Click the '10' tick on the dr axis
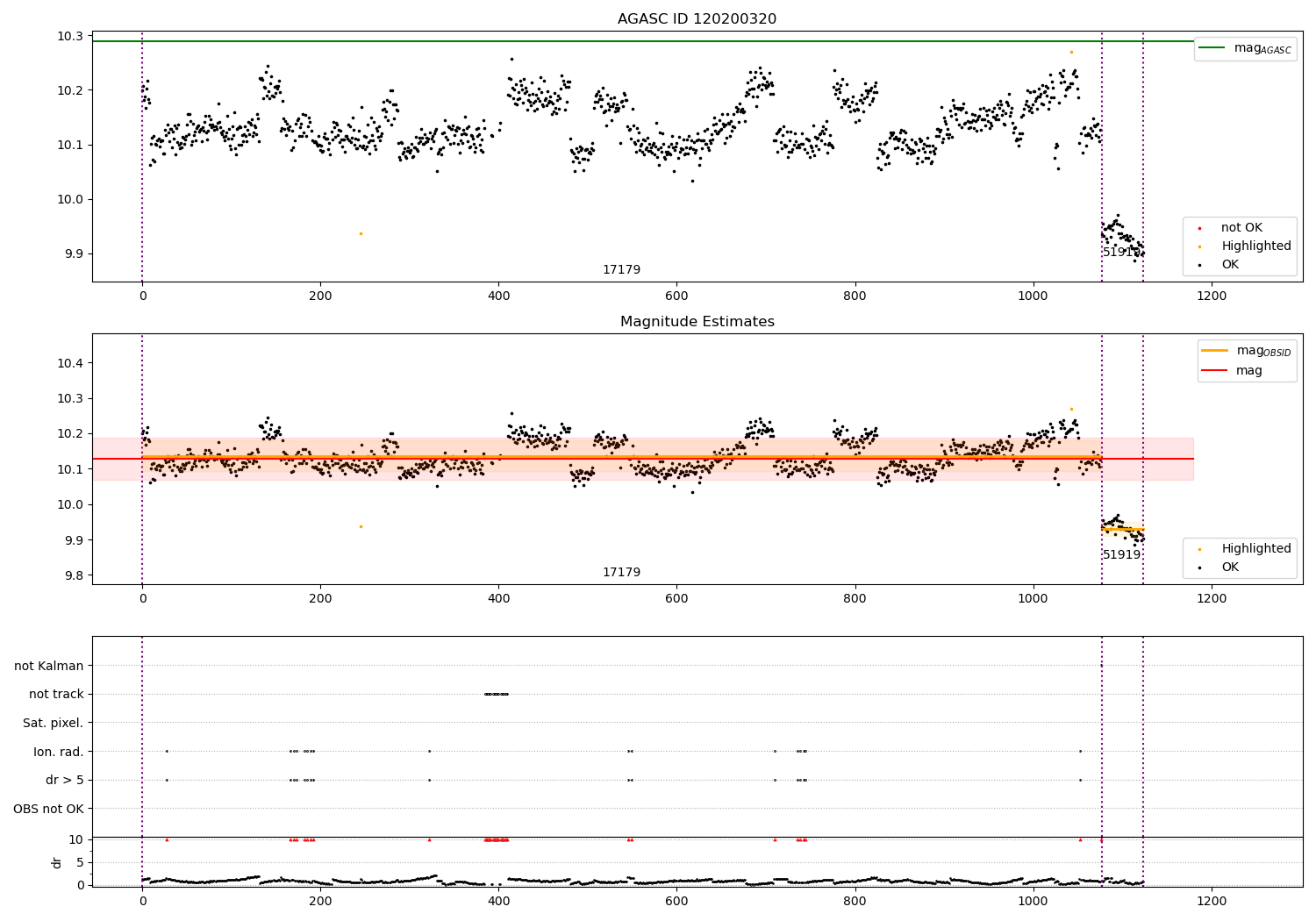The height and width of the screenshot is (921, 1316). coord(76,840)
